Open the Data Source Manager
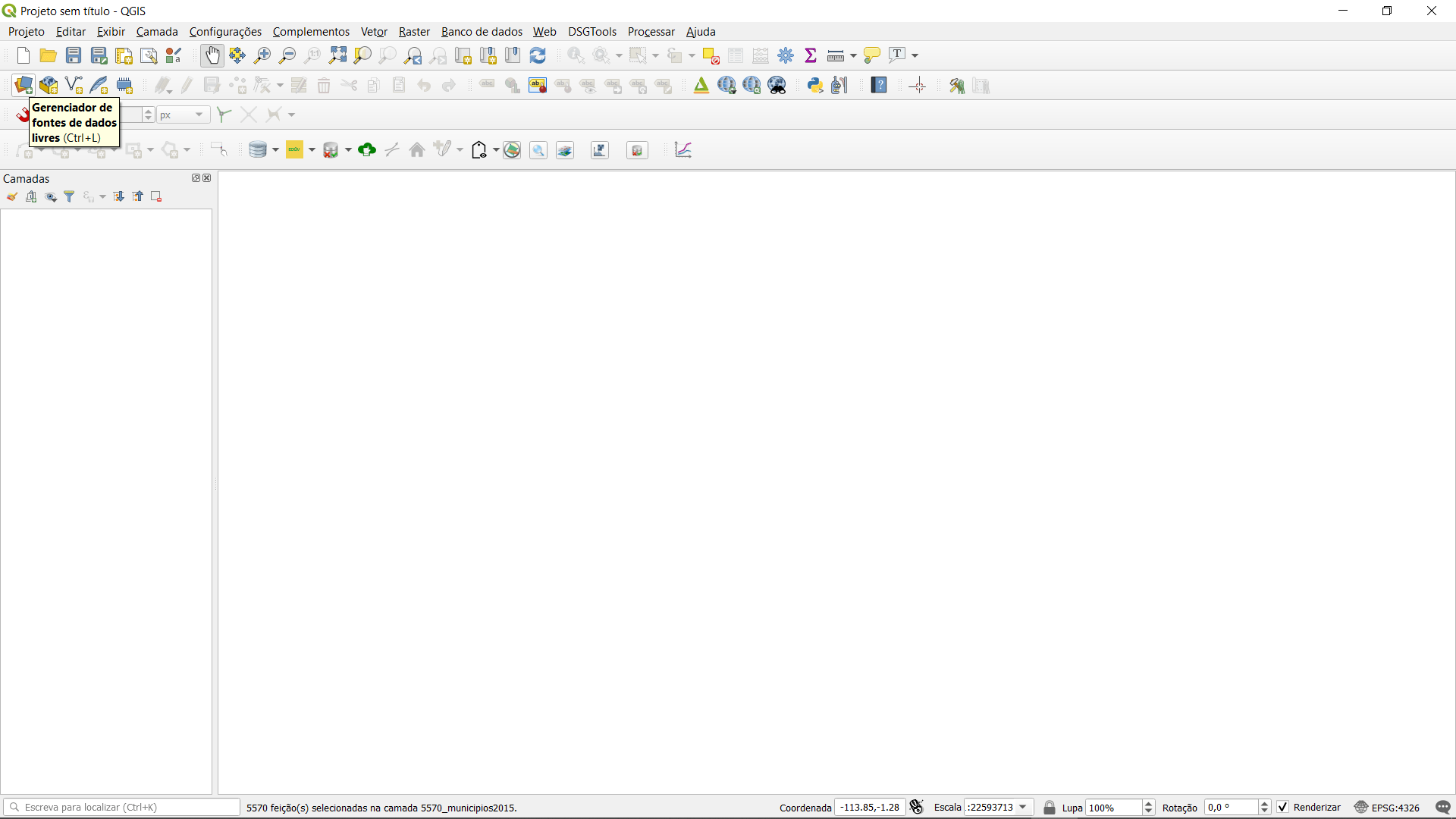Screen dimensions: 1456x819 (x=24, y=85)
